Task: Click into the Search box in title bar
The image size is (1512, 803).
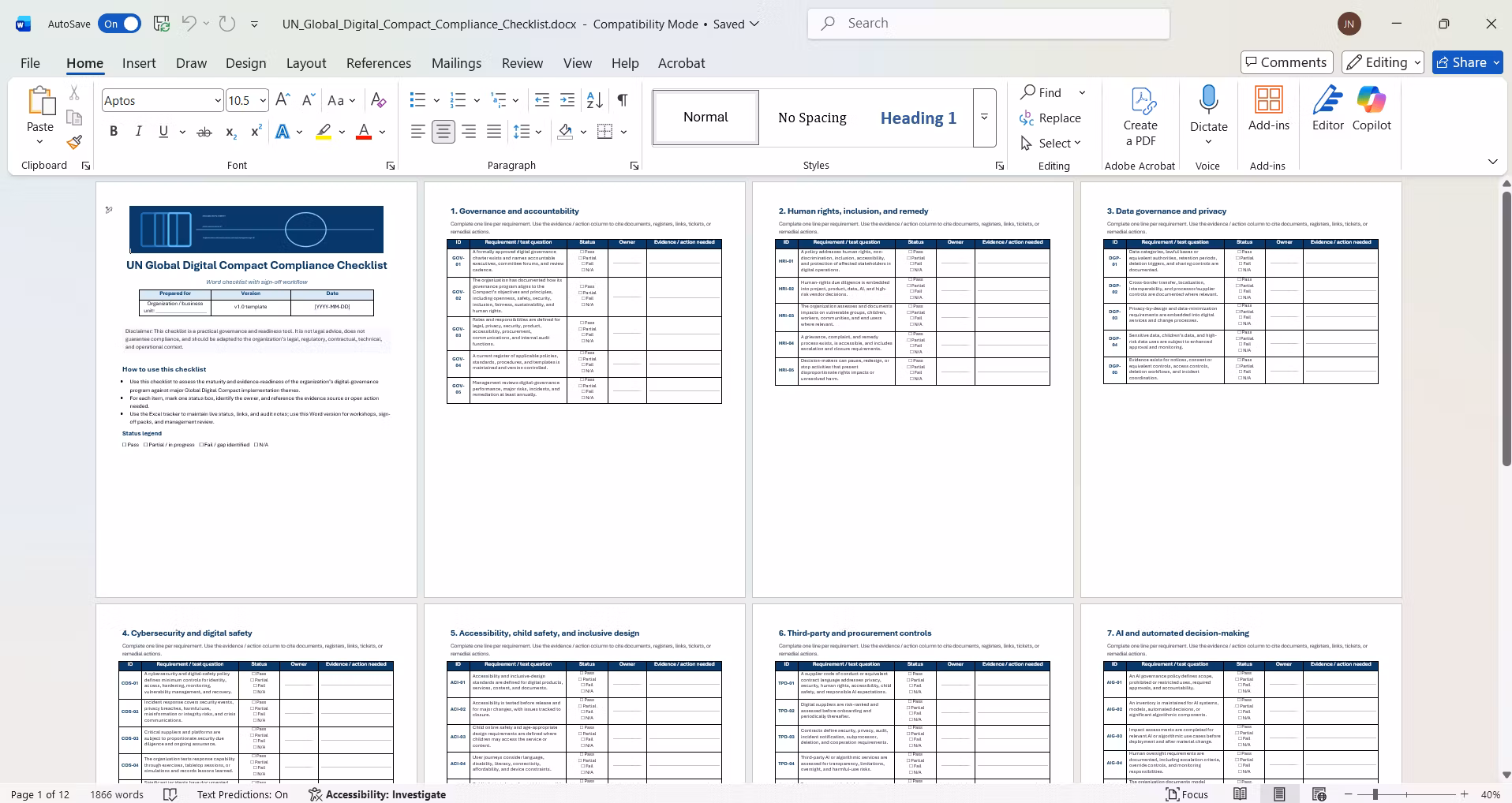Action: pyautogui.click(x=988, y=24)
